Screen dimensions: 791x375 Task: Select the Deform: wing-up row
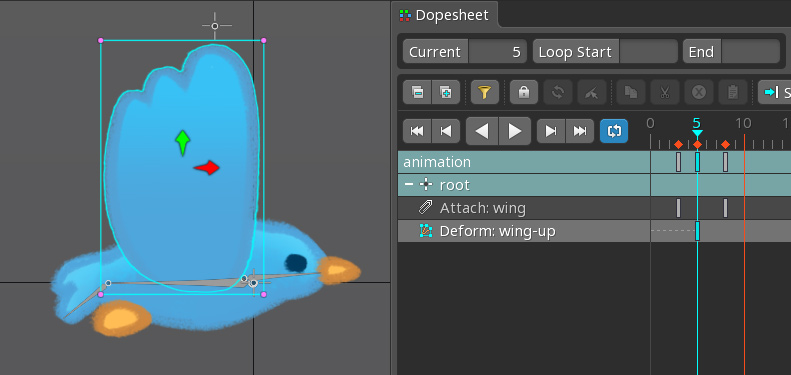[524, 231]
